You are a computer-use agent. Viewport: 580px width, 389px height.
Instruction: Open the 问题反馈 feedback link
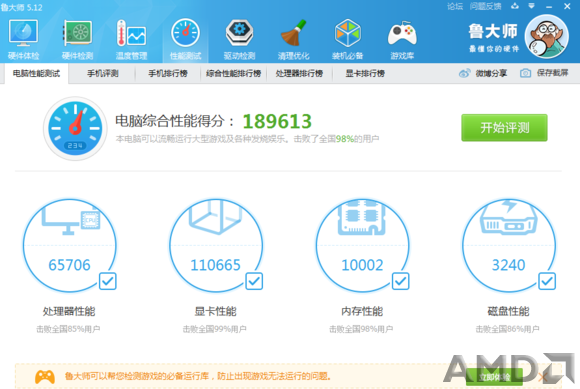coord(485,6)
